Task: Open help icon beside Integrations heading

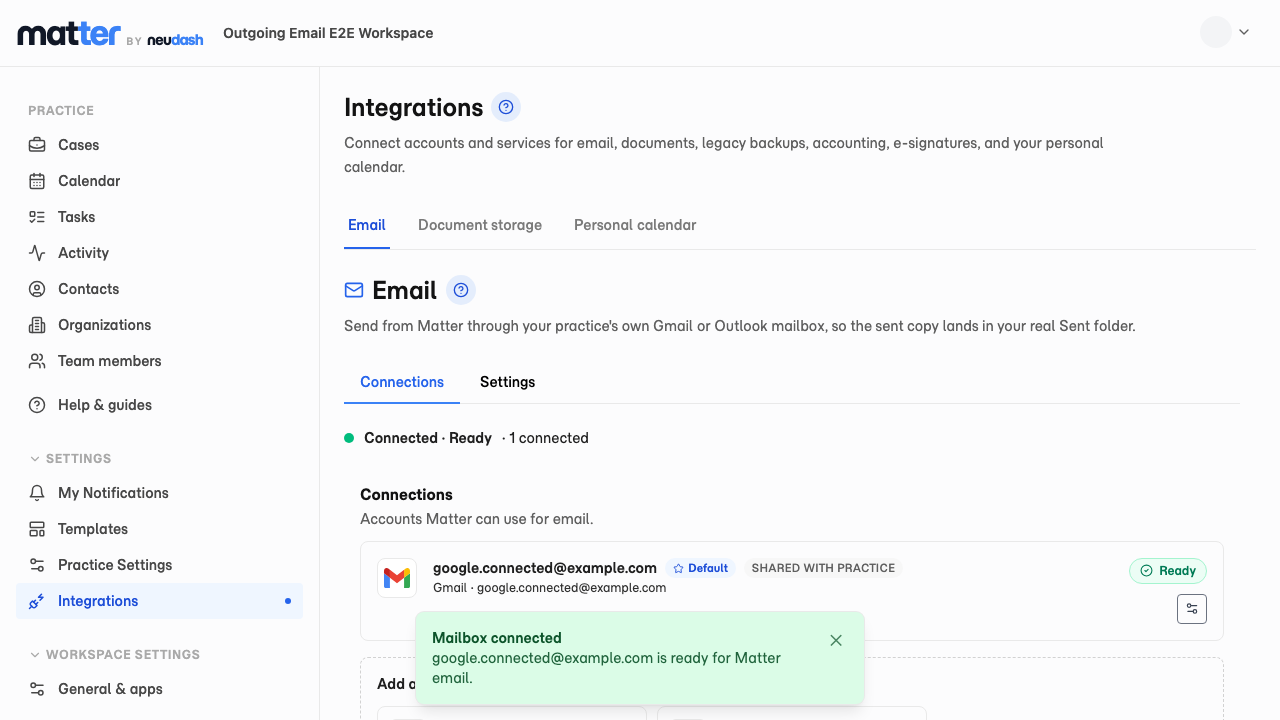Action: tap(506, 107)
